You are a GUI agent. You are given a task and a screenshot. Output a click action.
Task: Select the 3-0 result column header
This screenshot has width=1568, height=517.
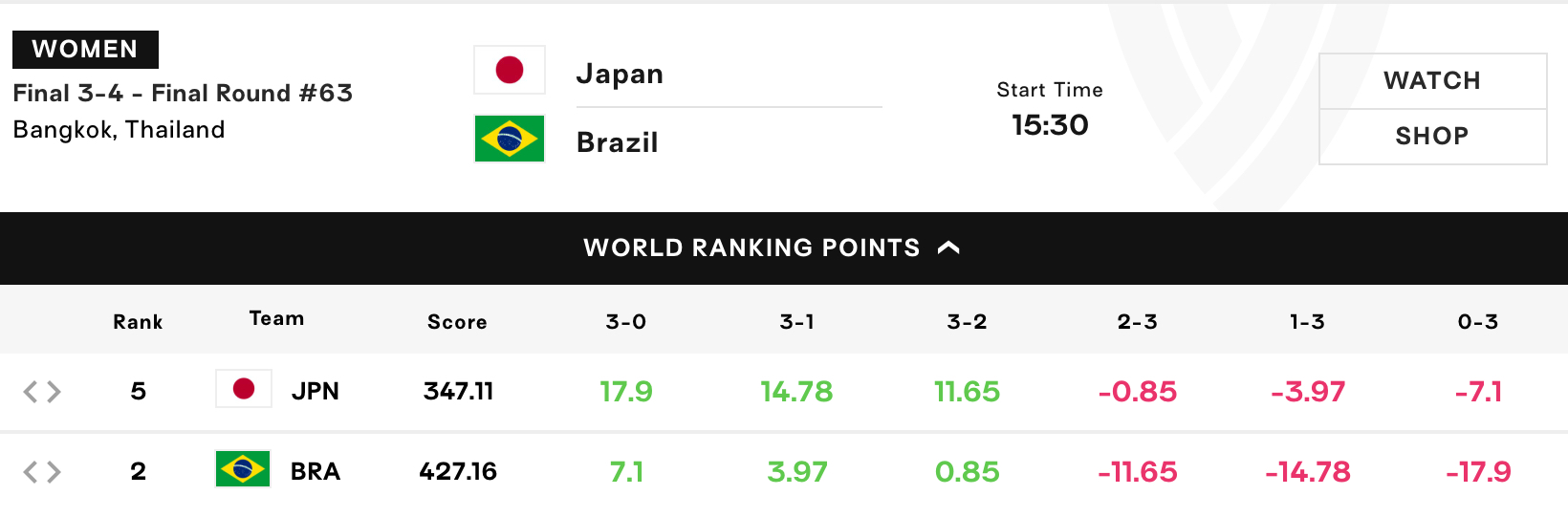(626, 322)
